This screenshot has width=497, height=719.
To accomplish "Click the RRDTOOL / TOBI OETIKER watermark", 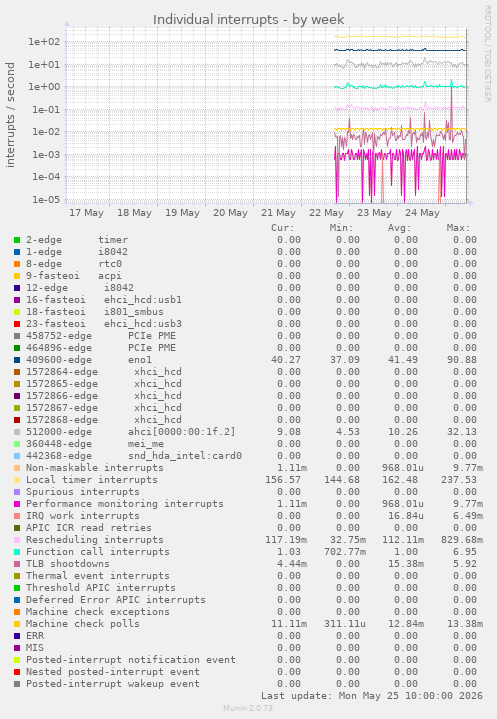I will pyautogui.click(x=487, y=54).
